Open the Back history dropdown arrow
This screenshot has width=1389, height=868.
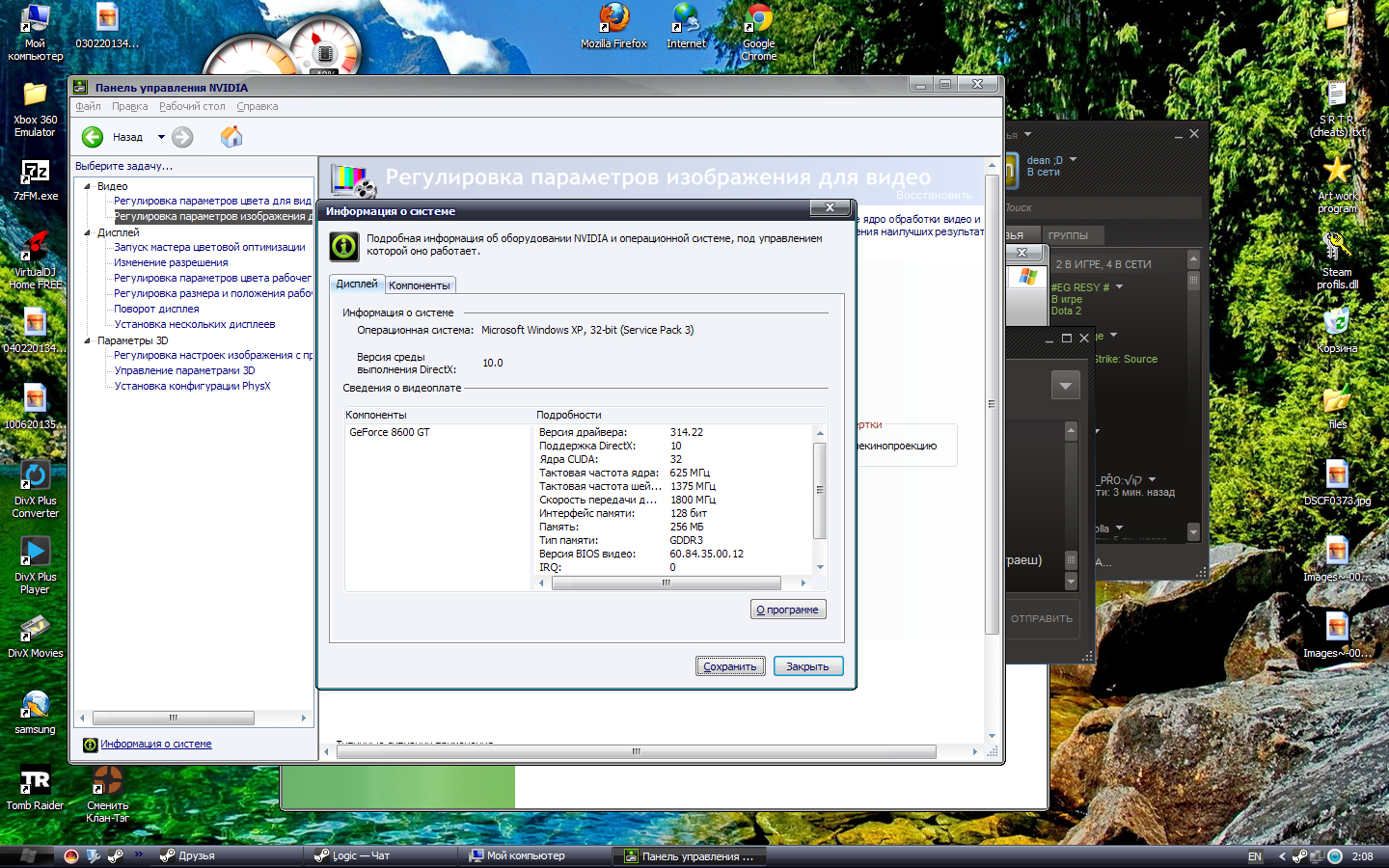(x=161, y=137)
